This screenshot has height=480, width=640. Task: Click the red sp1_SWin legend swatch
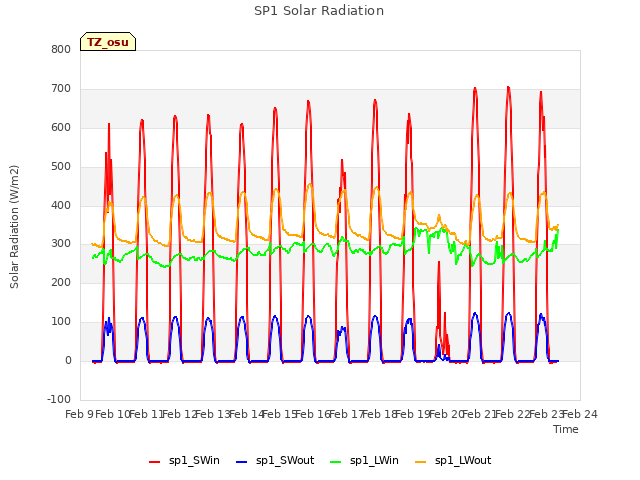[155, 462]
